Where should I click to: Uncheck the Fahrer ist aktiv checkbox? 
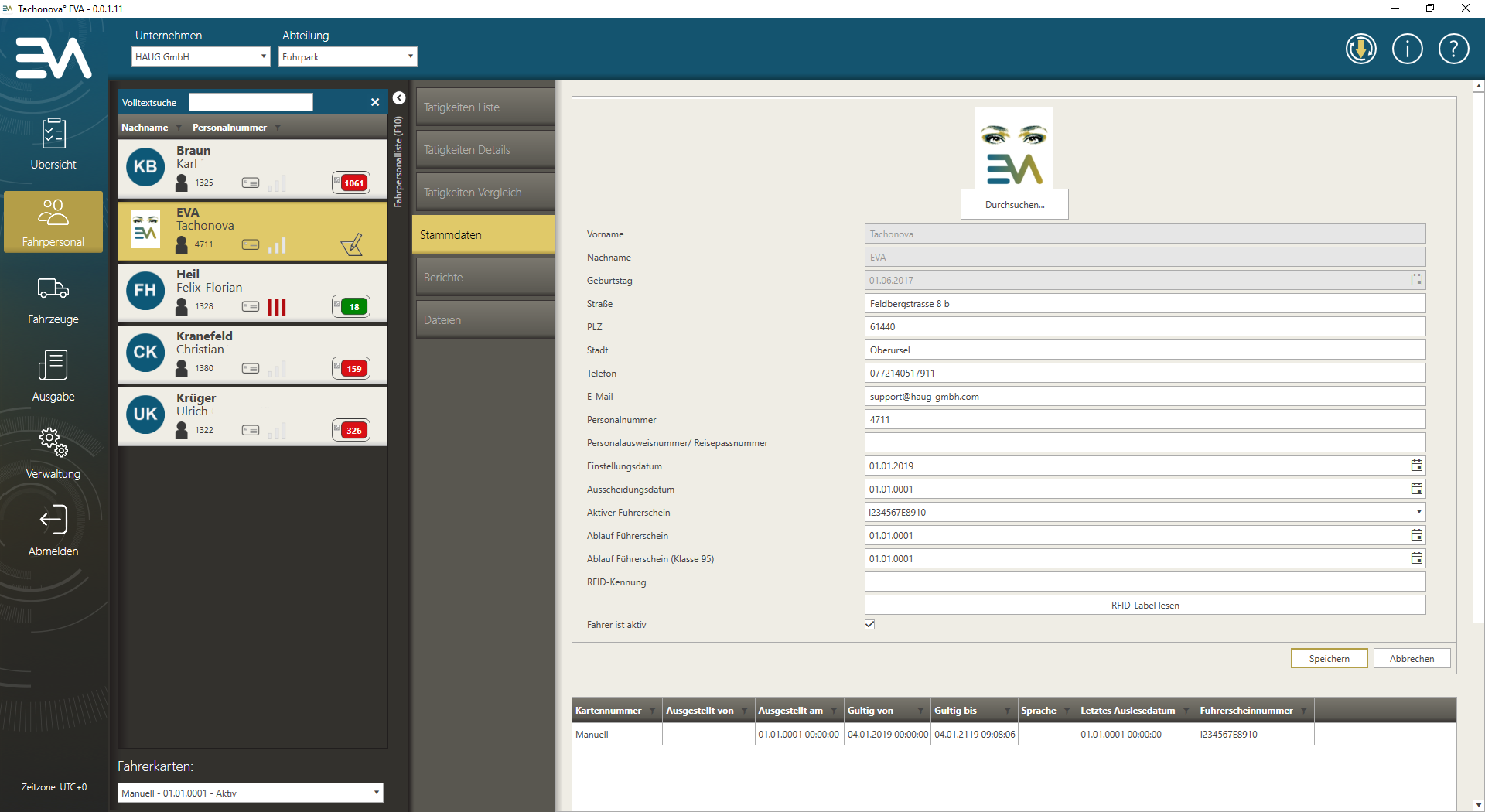click(x=870, y=625)
